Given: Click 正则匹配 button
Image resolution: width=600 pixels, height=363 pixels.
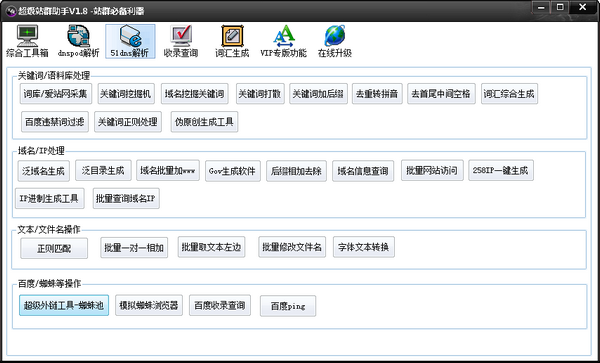Looking at the screenshot, I should [54, 248].
